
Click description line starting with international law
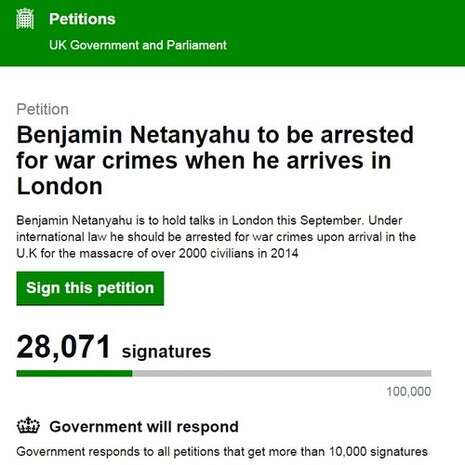(x=216, y=237)
